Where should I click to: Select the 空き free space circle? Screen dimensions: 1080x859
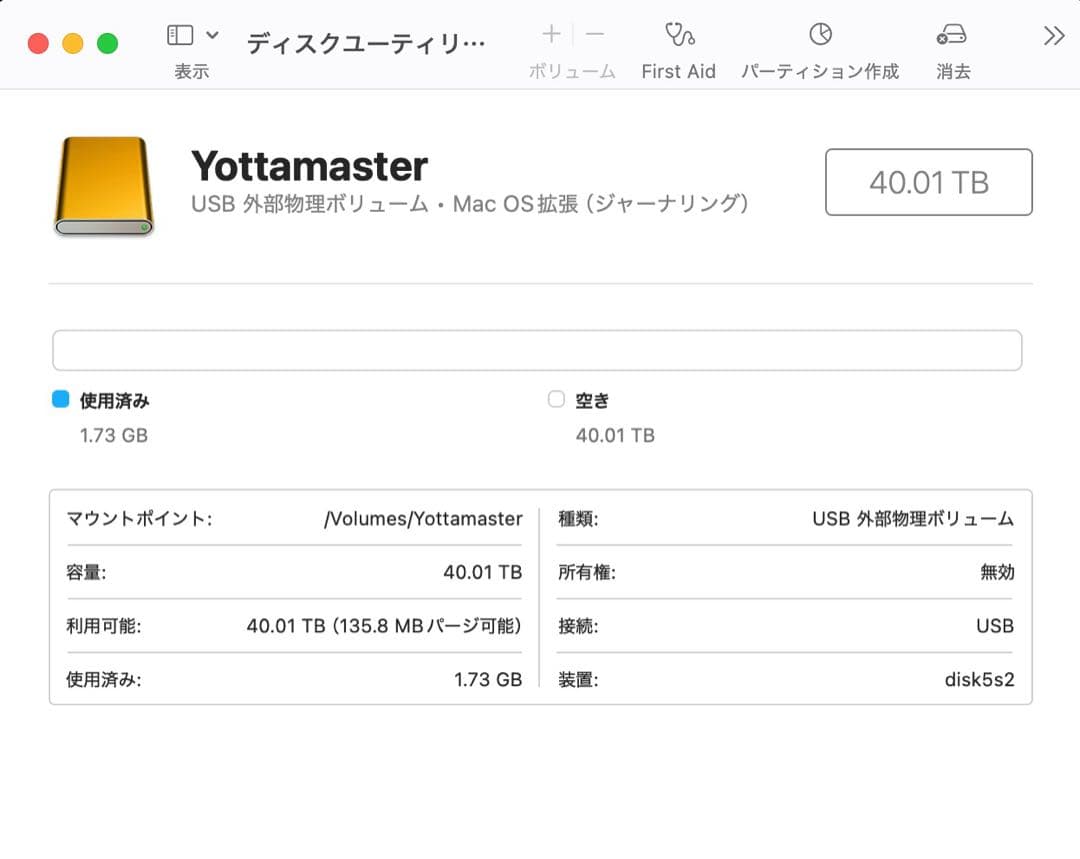pos(556,398)
